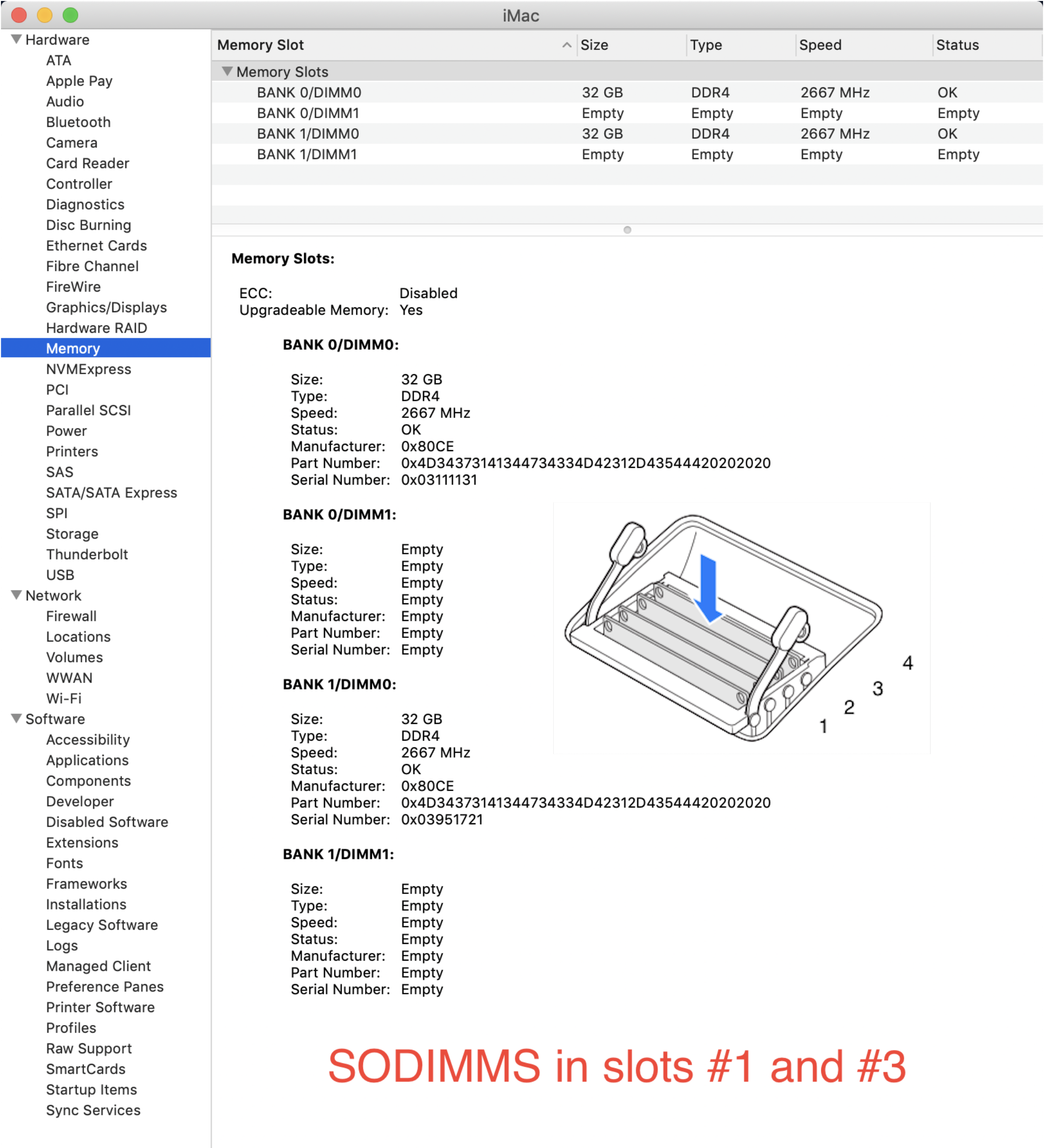Select Card Reader in the sidebar
1044x1148 pixels.
pos(88,163)
